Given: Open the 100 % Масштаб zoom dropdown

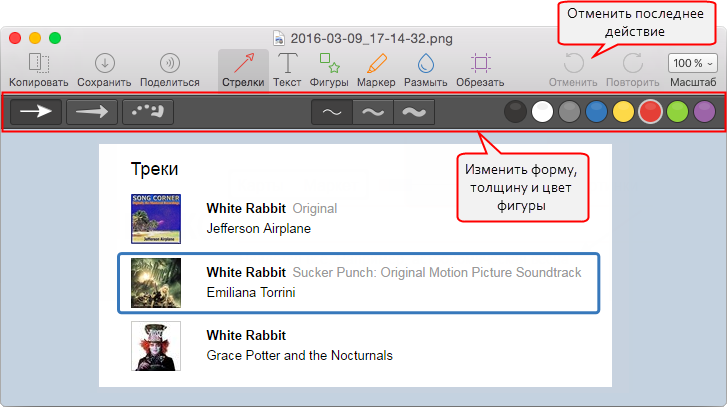Looking at the screenshot, I should 692,63.
